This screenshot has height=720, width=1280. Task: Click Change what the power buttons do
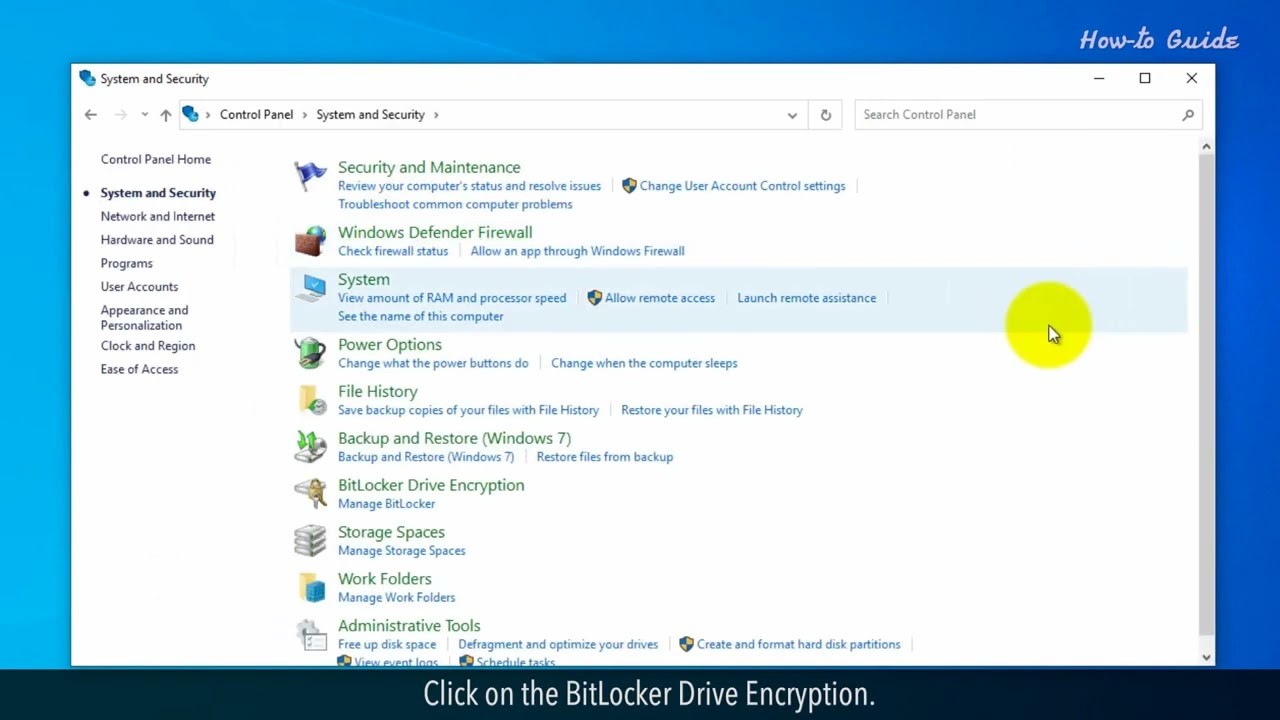click(x=433, y=363)
